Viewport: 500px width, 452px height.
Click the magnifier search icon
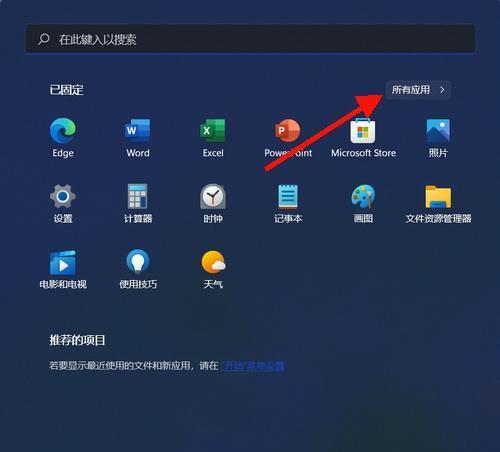(44, 39)
